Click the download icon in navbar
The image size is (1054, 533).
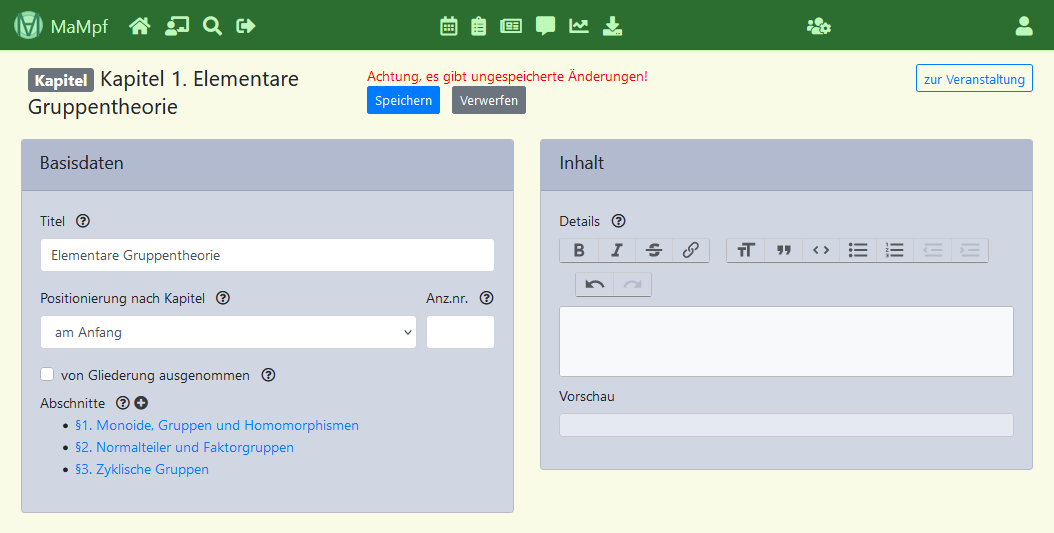point(612,26)
